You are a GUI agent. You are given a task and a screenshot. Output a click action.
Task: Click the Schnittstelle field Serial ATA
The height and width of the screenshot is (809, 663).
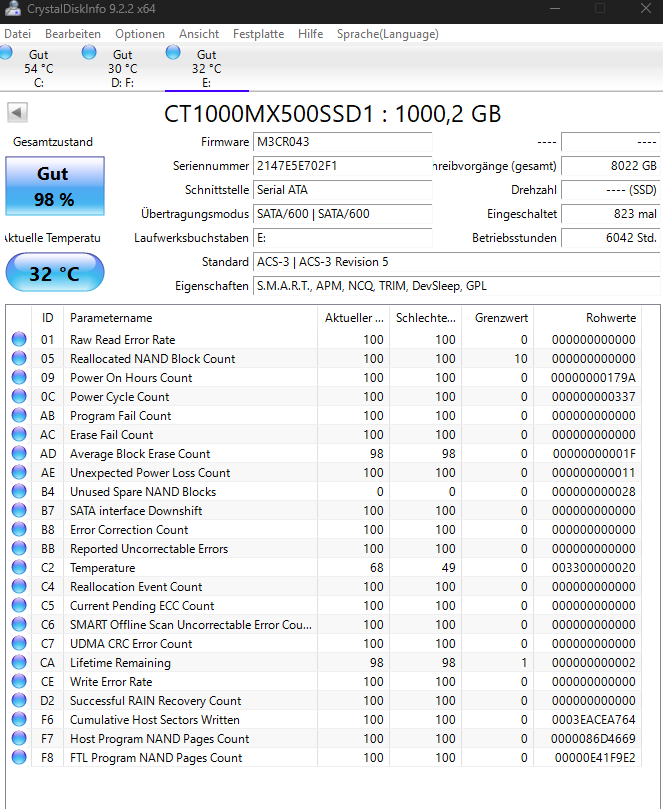click(343, 190)
